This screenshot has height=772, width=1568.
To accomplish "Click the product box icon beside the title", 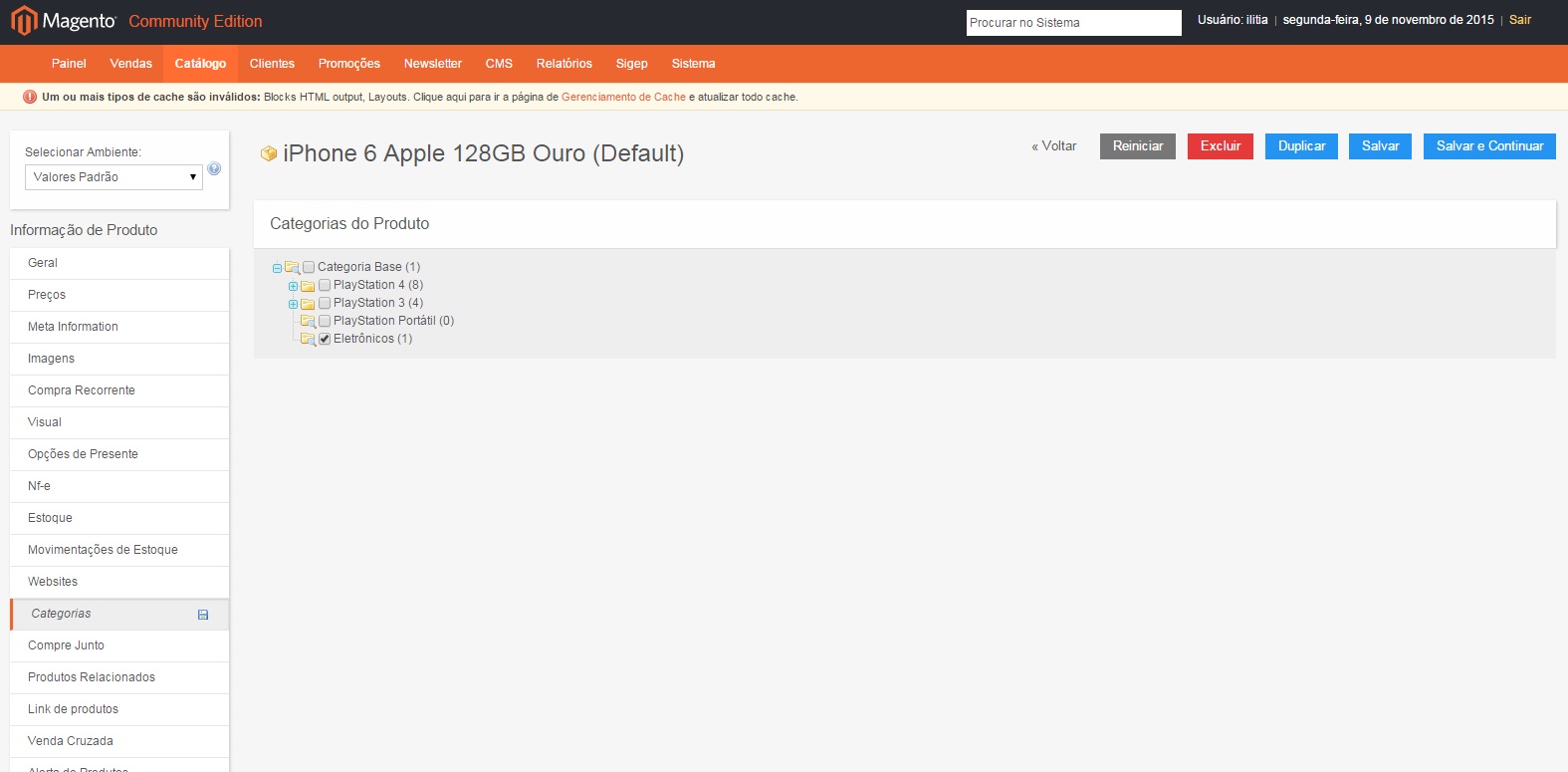I will click(268, 153).
